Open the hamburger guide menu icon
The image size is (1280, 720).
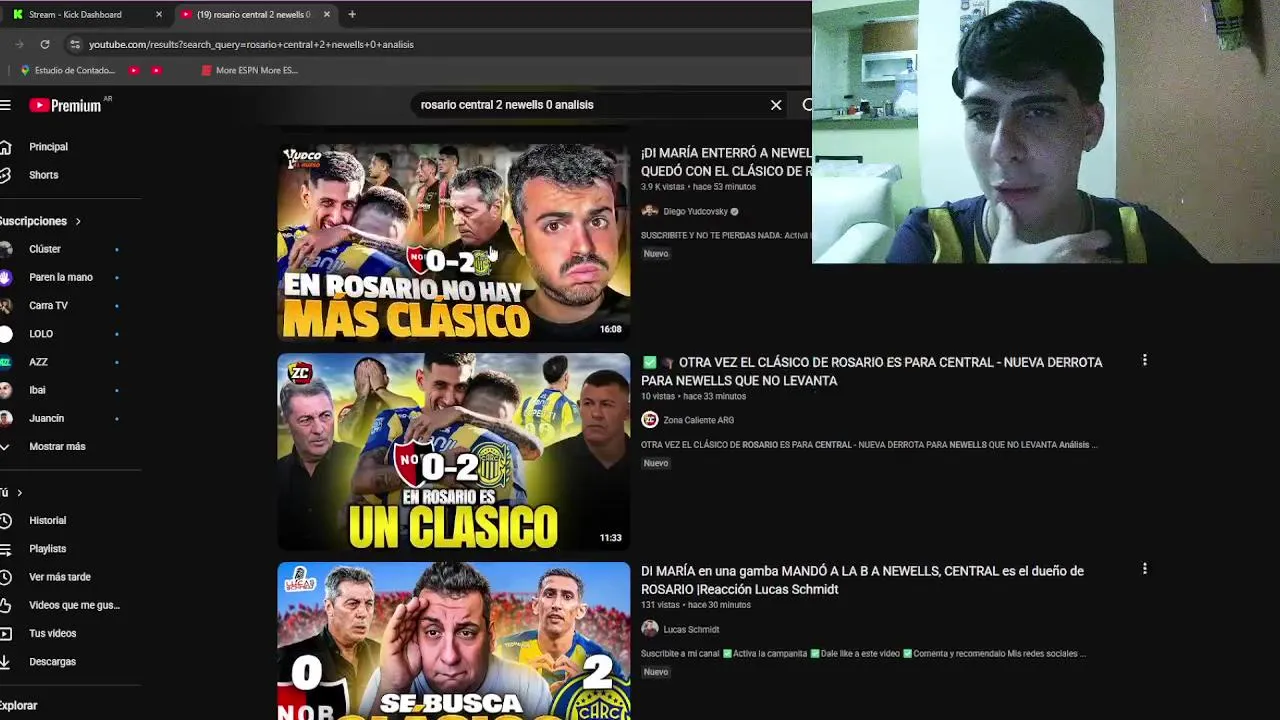coord(5,105)
